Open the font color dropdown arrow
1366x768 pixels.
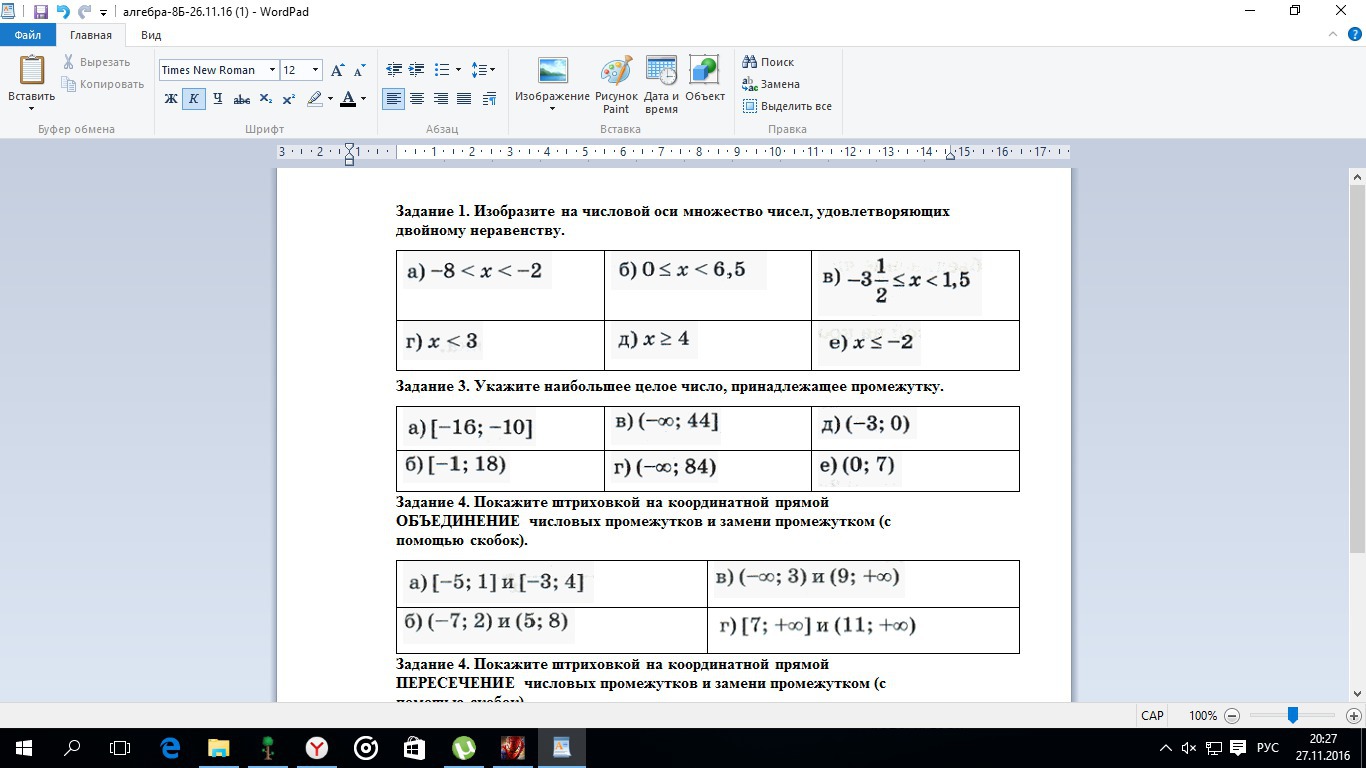pos(363,99)
